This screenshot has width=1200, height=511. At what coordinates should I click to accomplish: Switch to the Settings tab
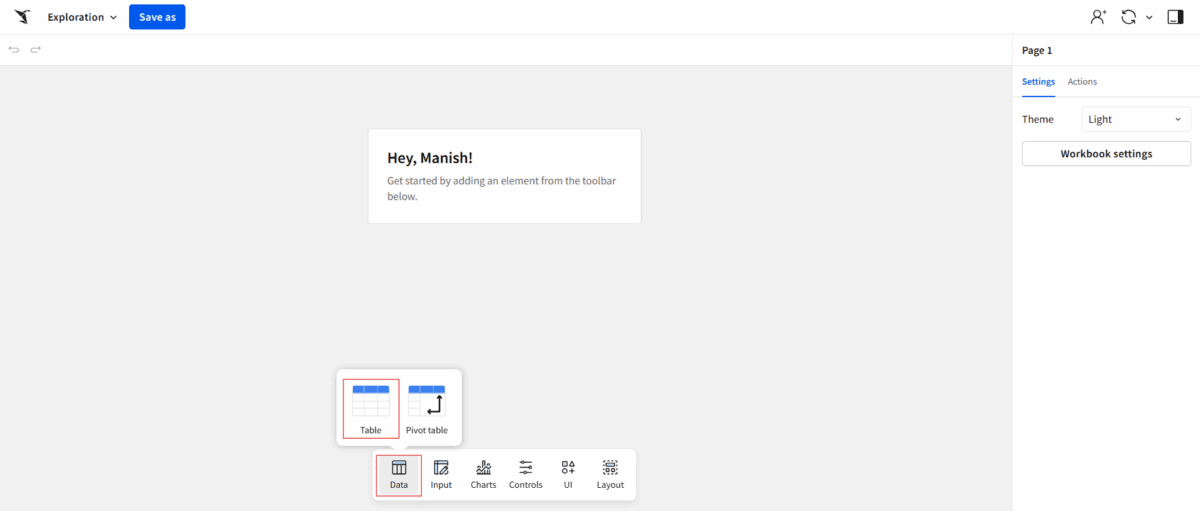[1038, 82]
